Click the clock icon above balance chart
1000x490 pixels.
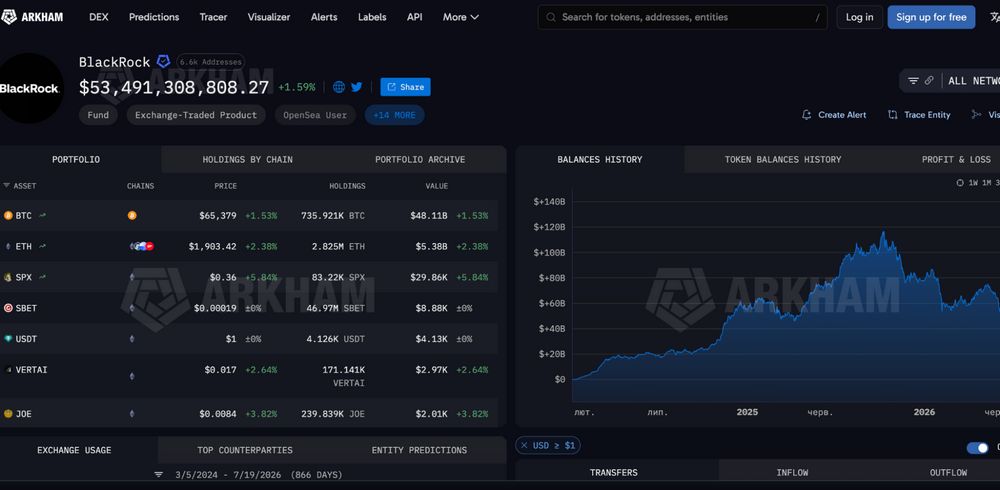(x=960, y=182)
